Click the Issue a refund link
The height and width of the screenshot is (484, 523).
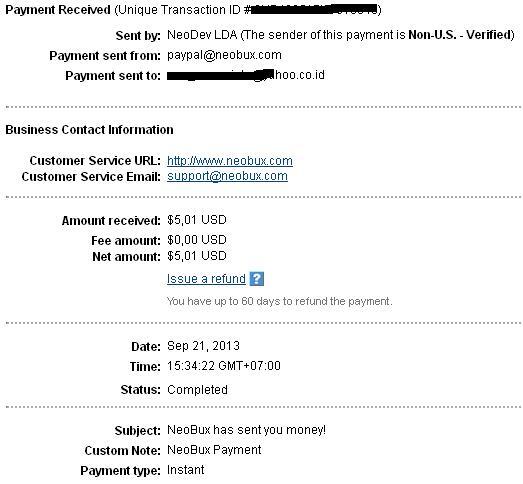pos(206,279)
